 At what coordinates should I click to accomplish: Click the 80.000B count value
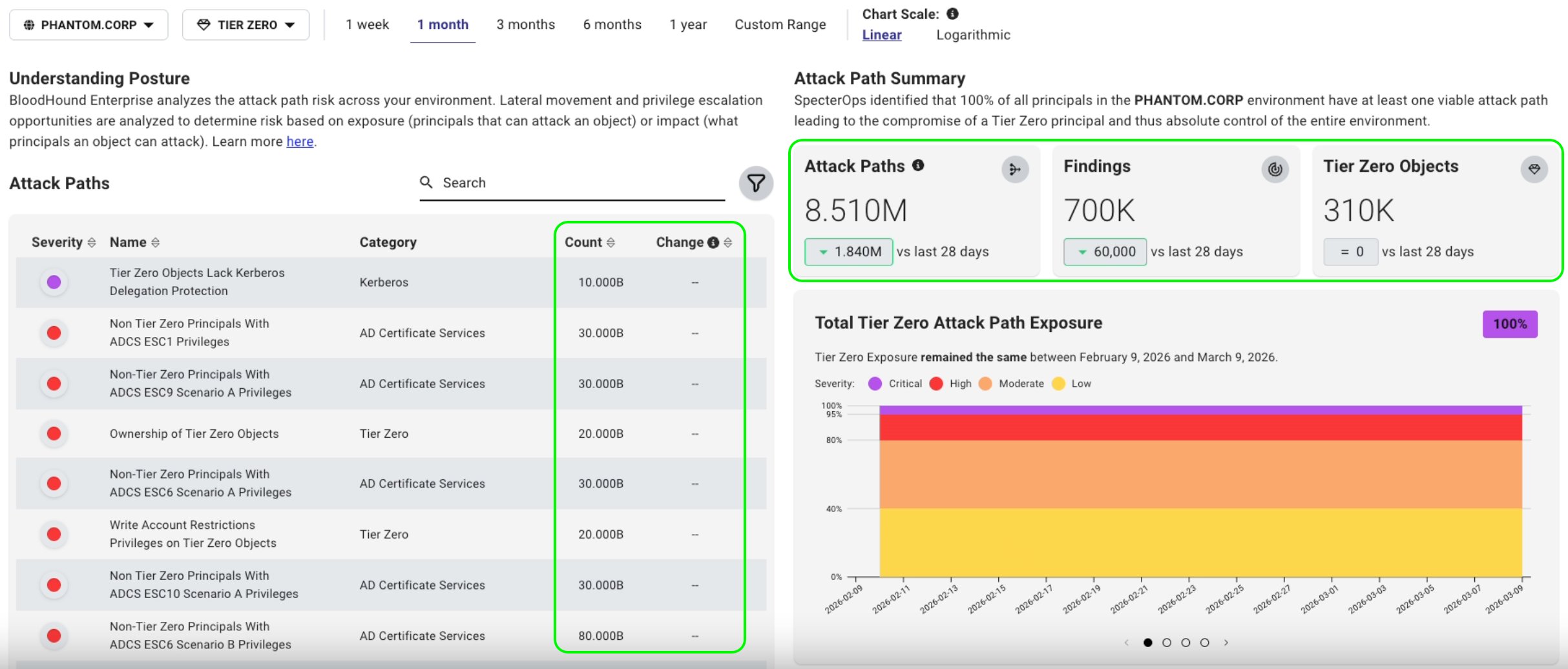coord(601,636)
